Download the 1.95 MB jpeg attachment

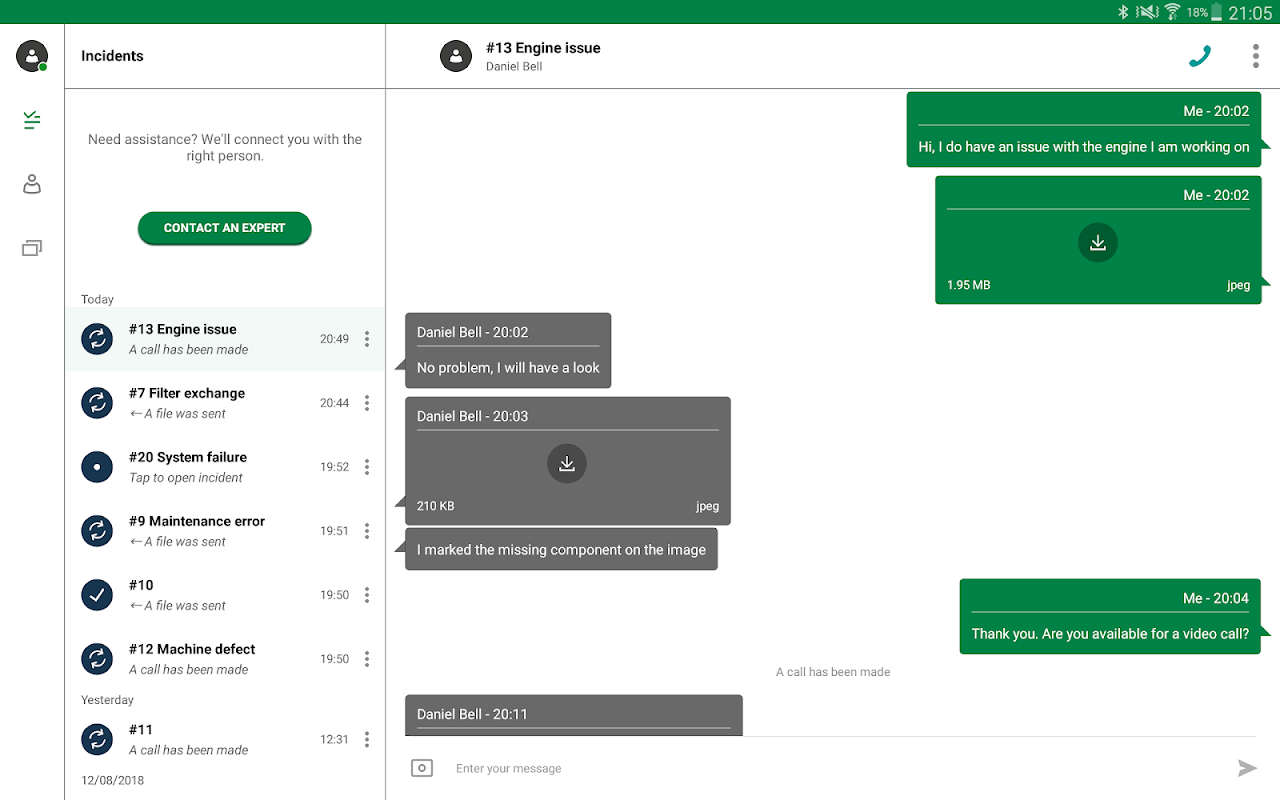pyautogui.click(x=1098, y=243)
